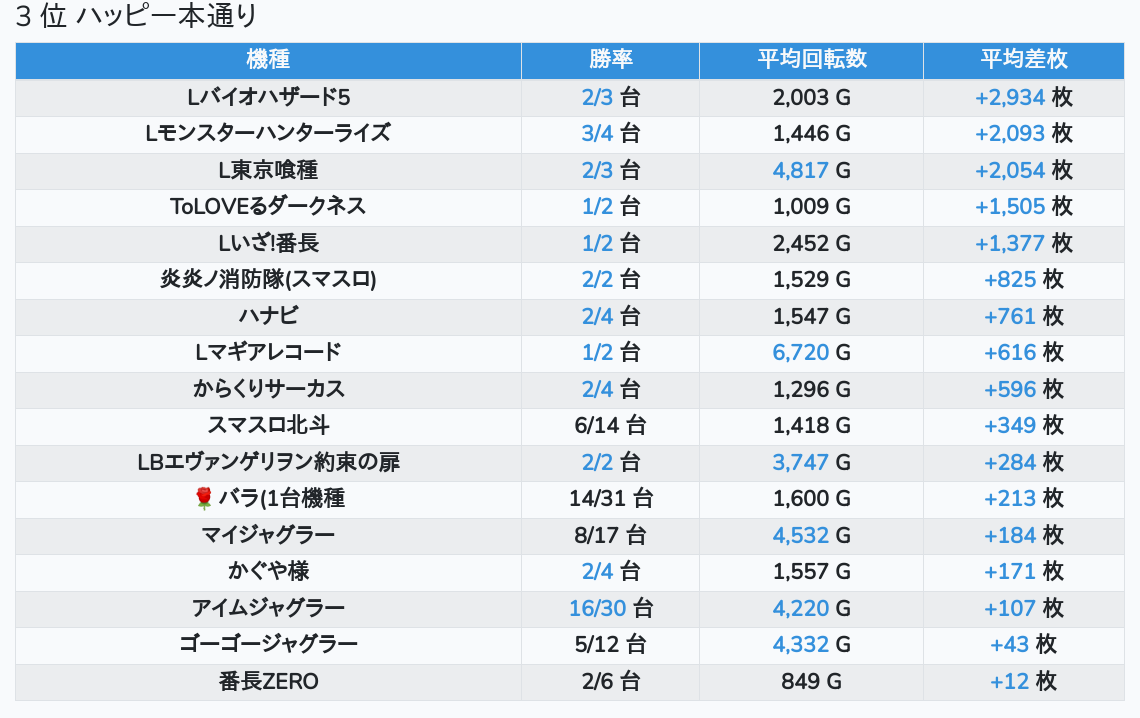
Task: Click the マイジャグラー machine name
Action: point(268,535)
